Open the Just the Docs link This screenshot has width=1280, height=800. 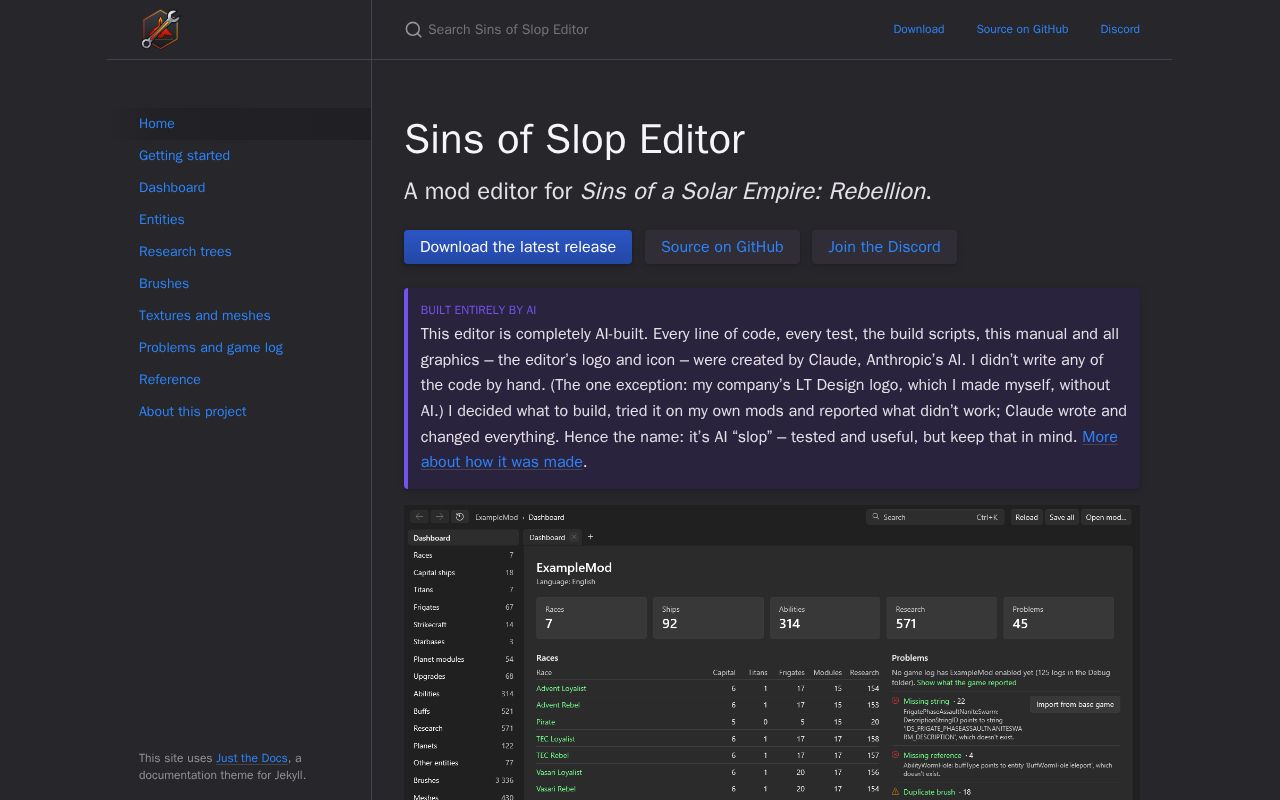tap(252, 758)
